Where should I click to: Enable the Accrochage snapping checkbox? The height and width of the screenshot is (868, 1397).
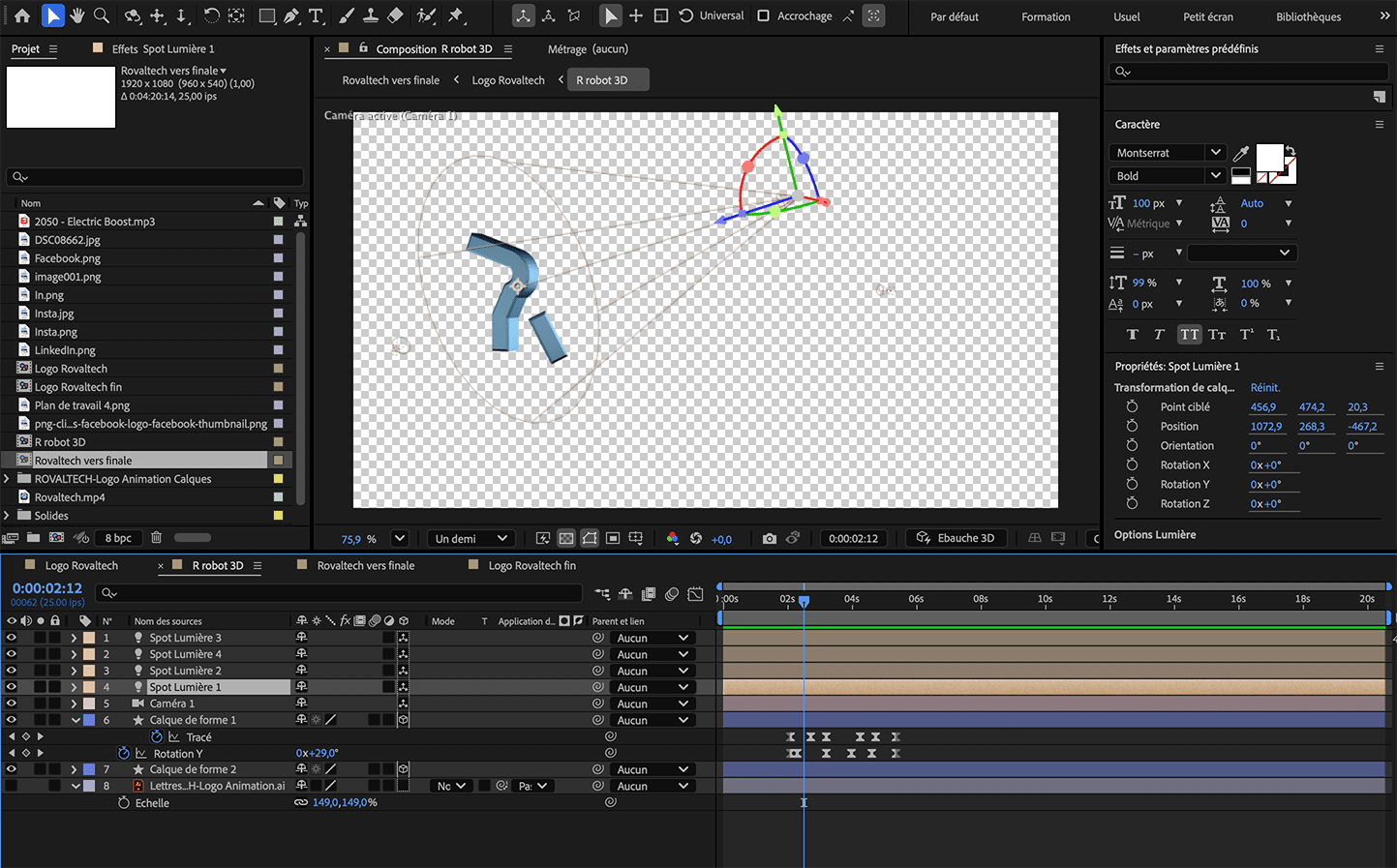(x=763, y=15)
